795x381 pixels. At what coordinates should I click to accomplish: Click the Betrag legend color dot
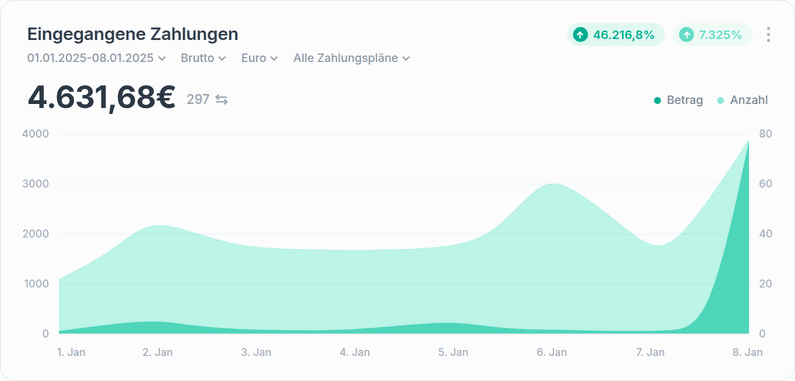[x=658, y=100]
